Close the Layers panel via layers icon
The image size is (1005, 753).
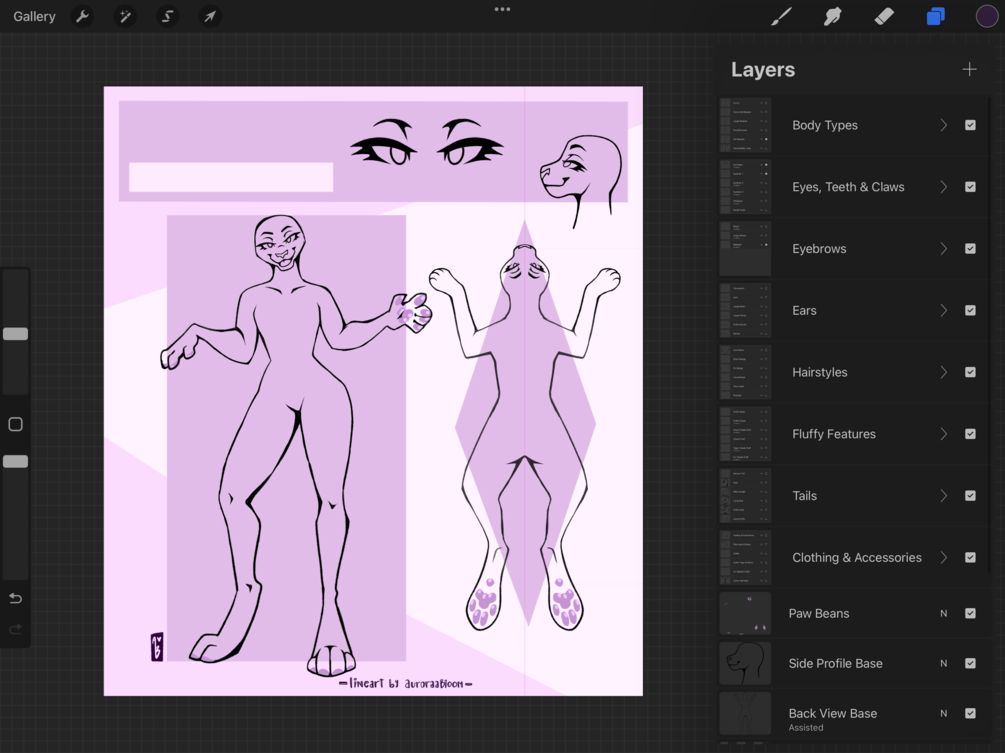coord(936,16)
